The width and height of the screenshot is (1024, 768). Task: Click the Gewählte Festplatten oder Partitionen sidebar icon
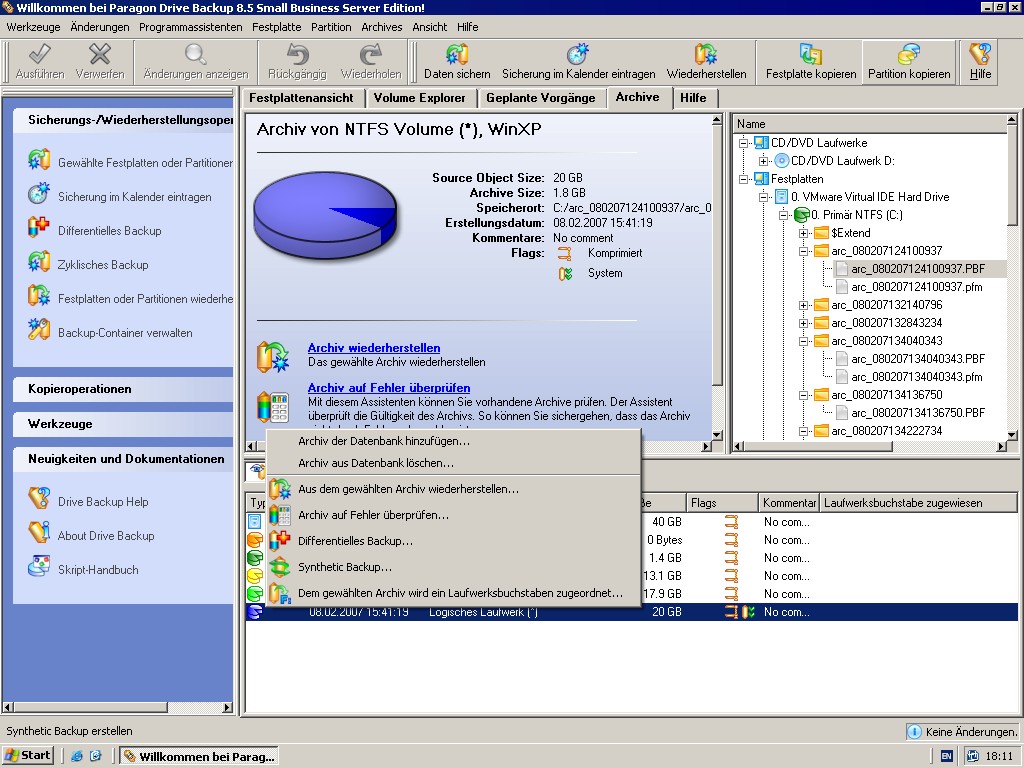(39, 160)
